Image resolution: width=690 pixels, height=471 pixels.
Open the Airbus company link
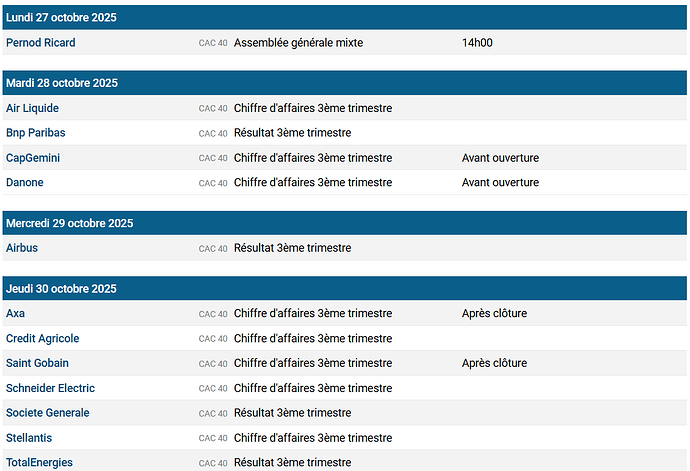pyautogui.click(x=22, y=248)
